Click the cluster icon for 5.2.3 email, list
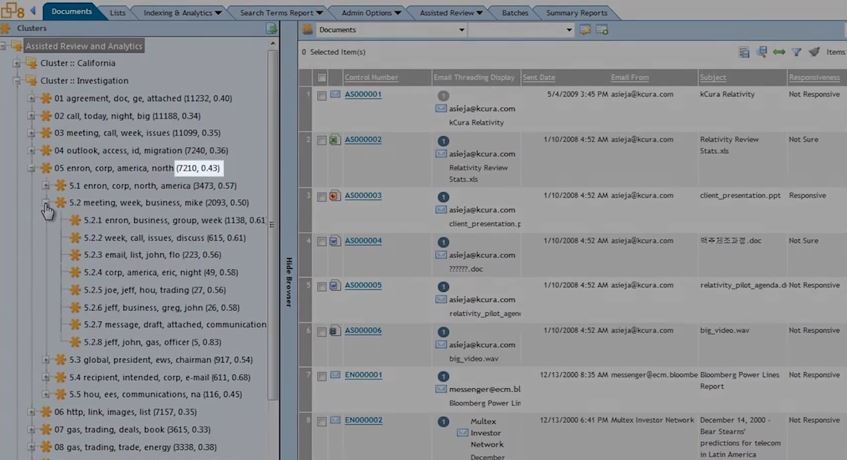 point(74,255)
